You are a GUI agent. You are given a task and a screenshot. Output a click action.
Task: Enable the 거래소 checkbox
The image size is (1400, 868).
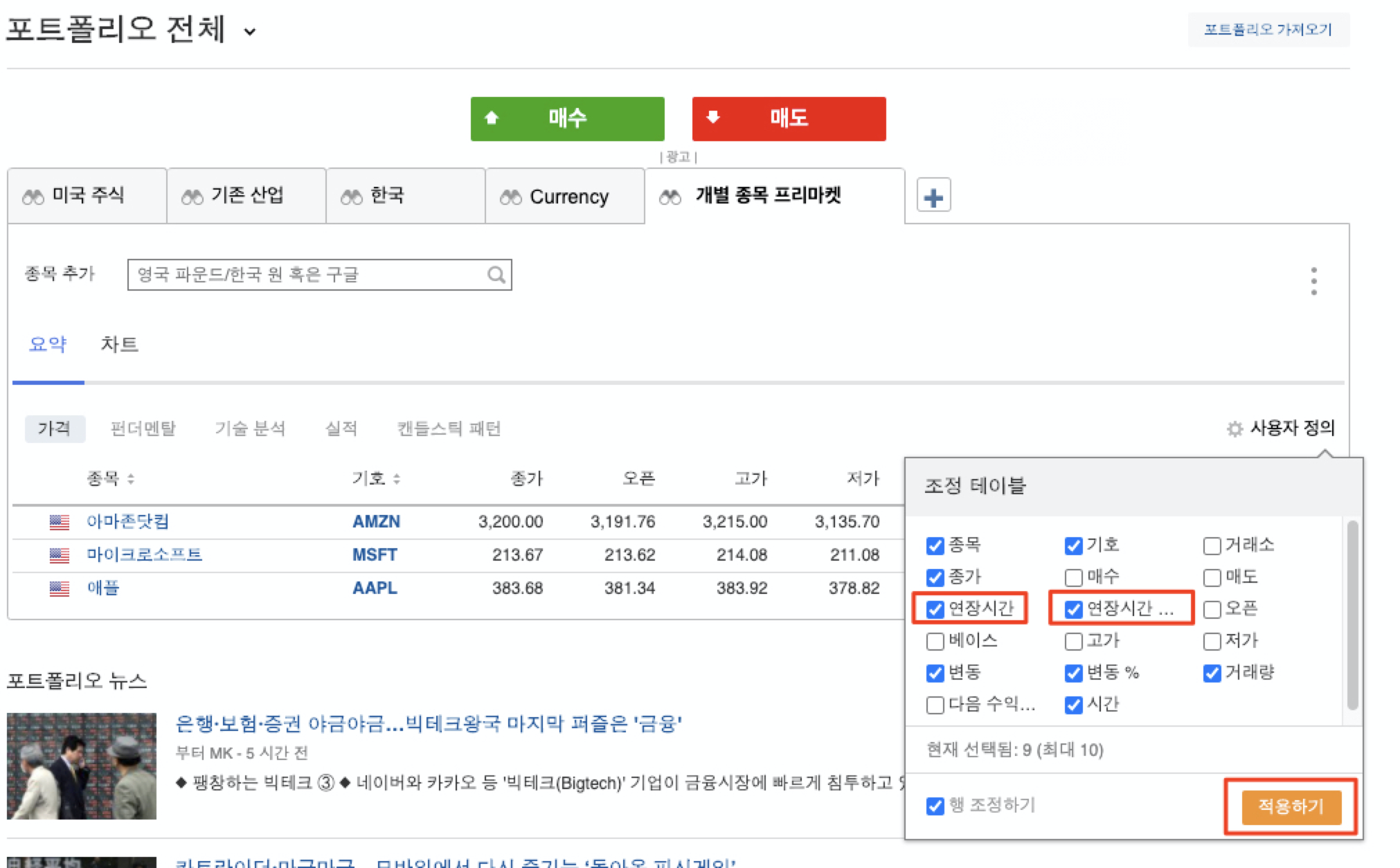[x=1212, y=546]
